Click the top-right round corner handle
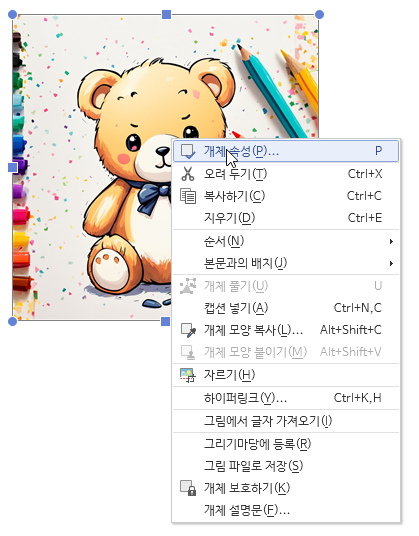The height and width of the screenshot is (536, 419). coord(319,14)
